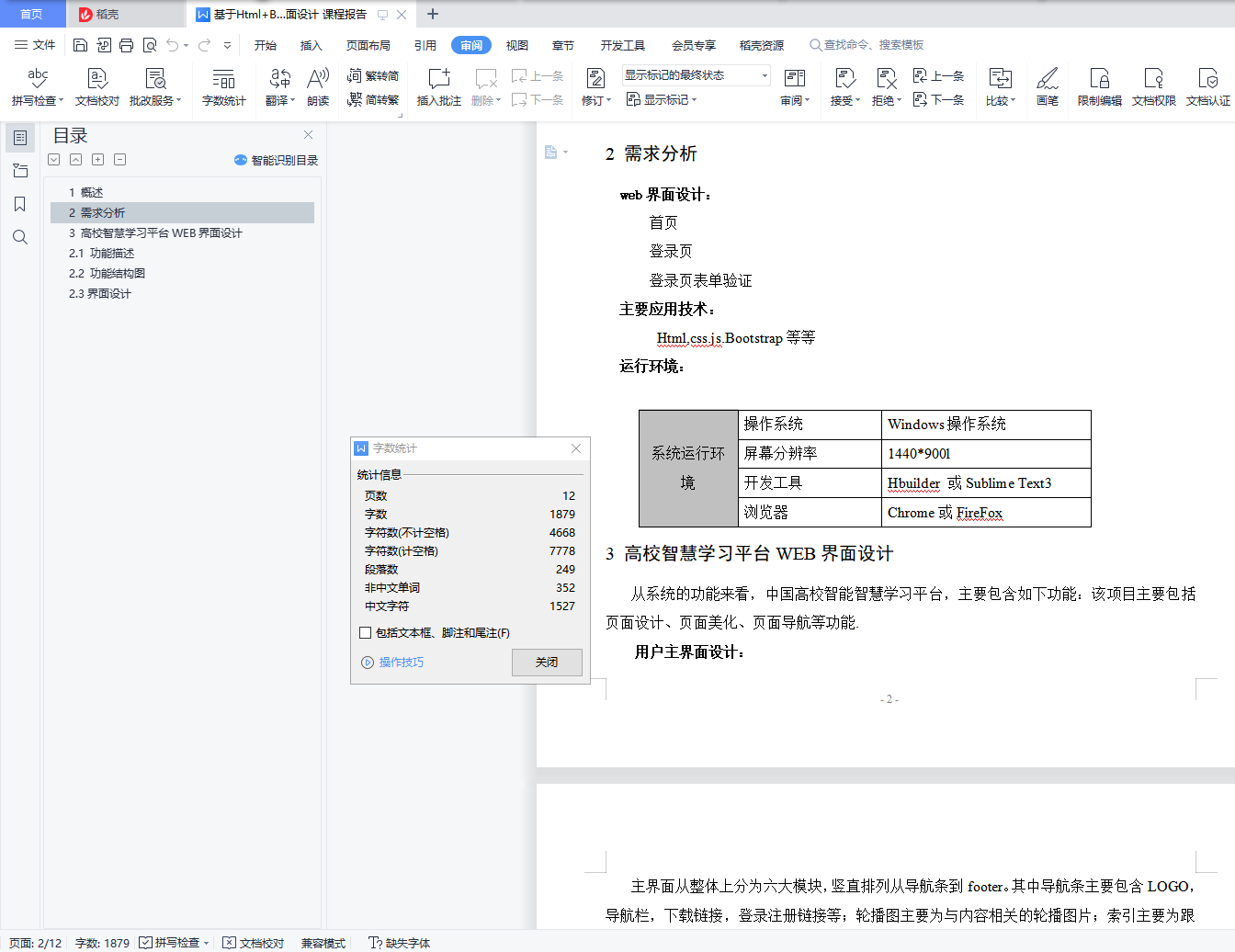Screen dimensions: 1235x952
Task: Open the bookmark icon in left sidebar
Action: 20,204
